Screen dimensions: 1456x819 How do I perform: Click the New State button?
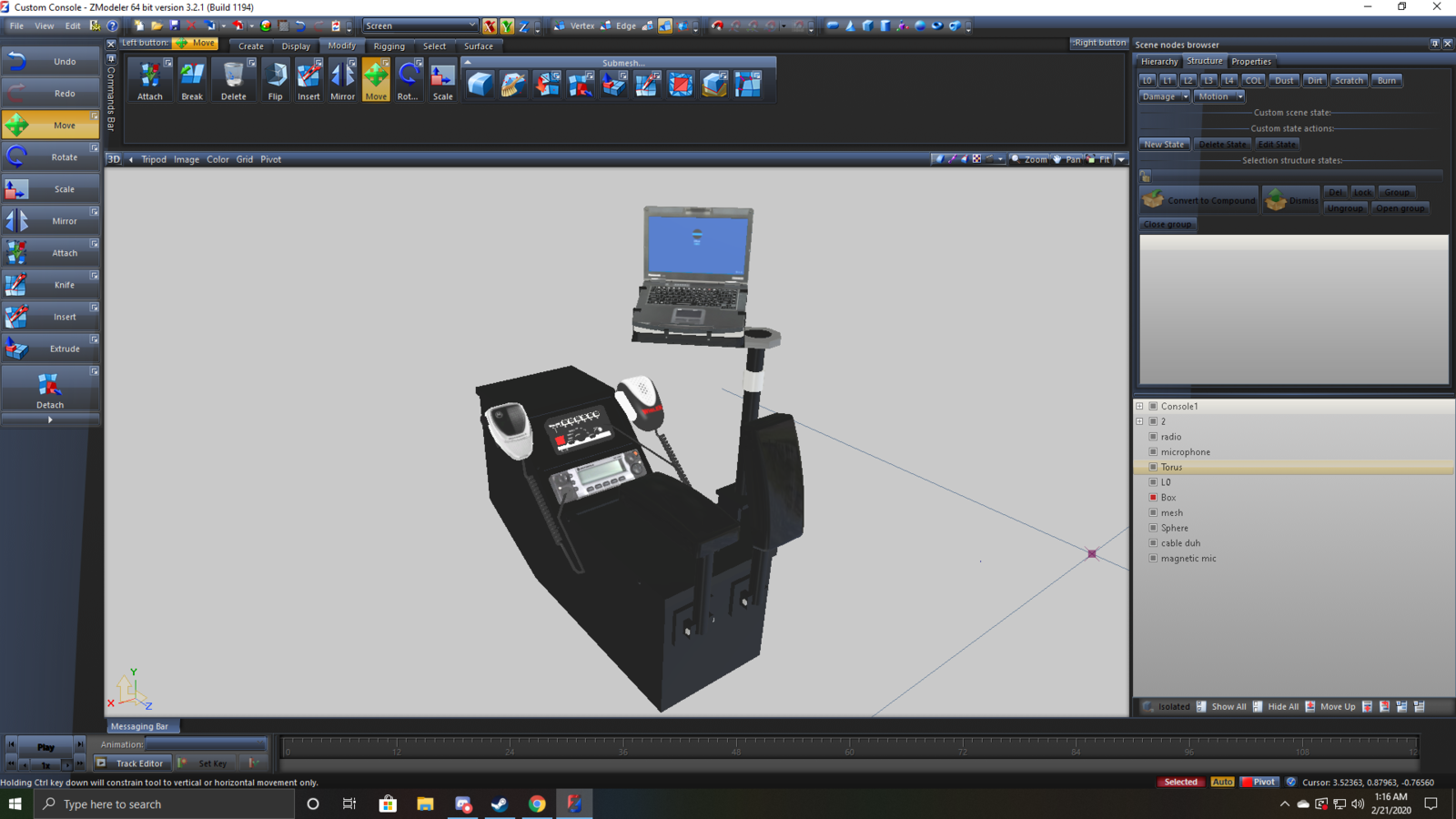1164,145
